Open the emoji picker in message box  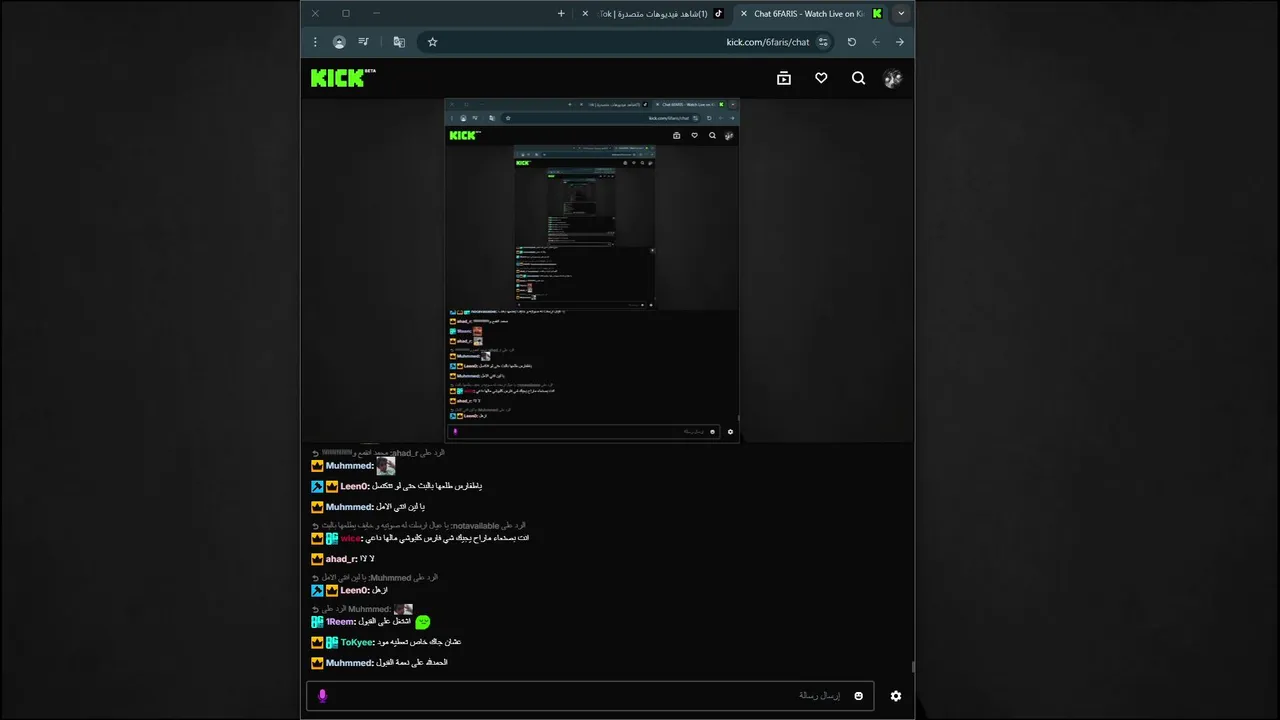(x=858, y=696)
